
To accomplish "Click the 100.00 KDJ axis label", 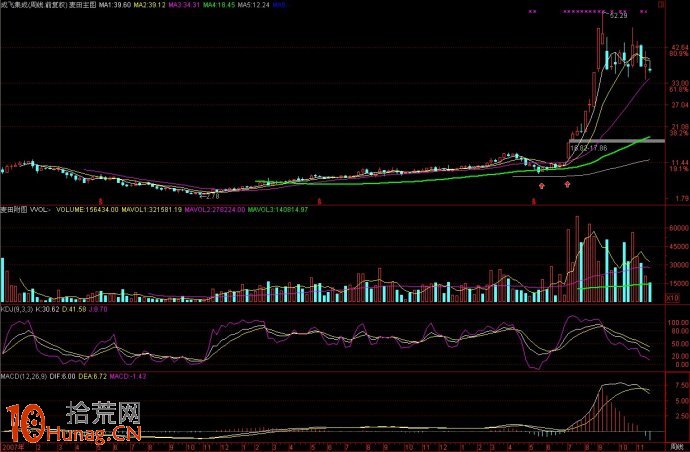I will [x=679, y=323].
